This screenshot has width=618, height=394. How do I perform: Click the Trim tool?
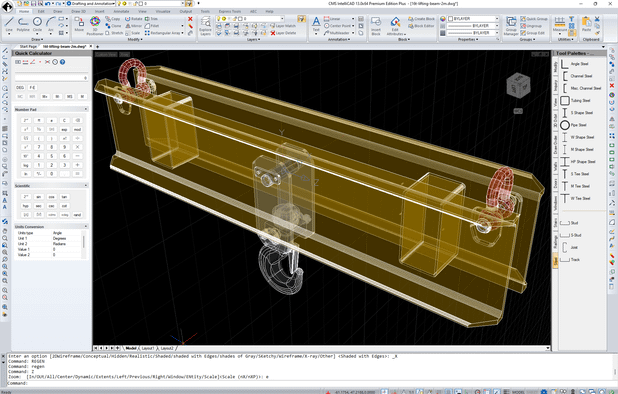[x=151, y=19]
